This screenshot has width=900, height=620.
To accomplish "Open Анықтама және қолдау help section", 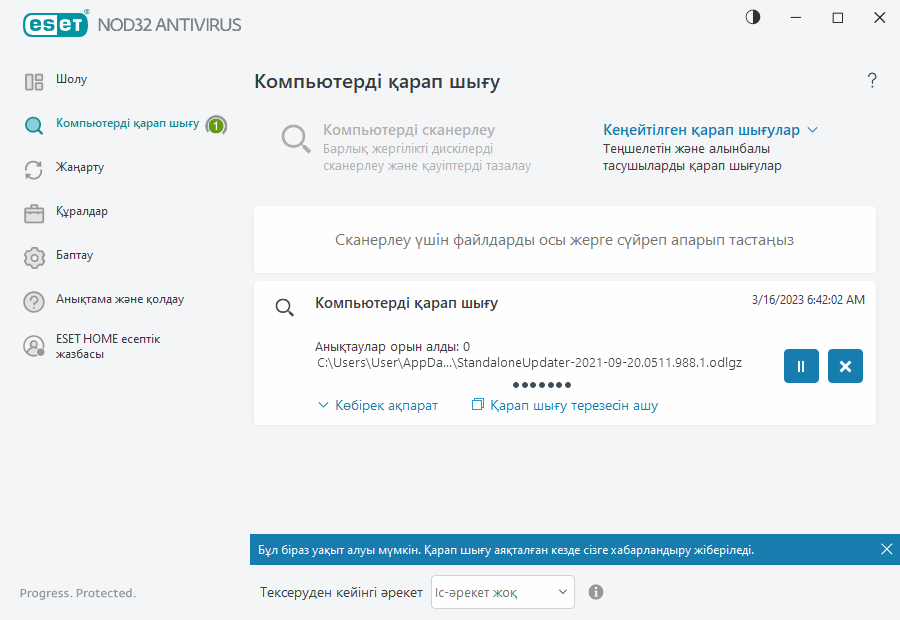I will coord(119,299).
